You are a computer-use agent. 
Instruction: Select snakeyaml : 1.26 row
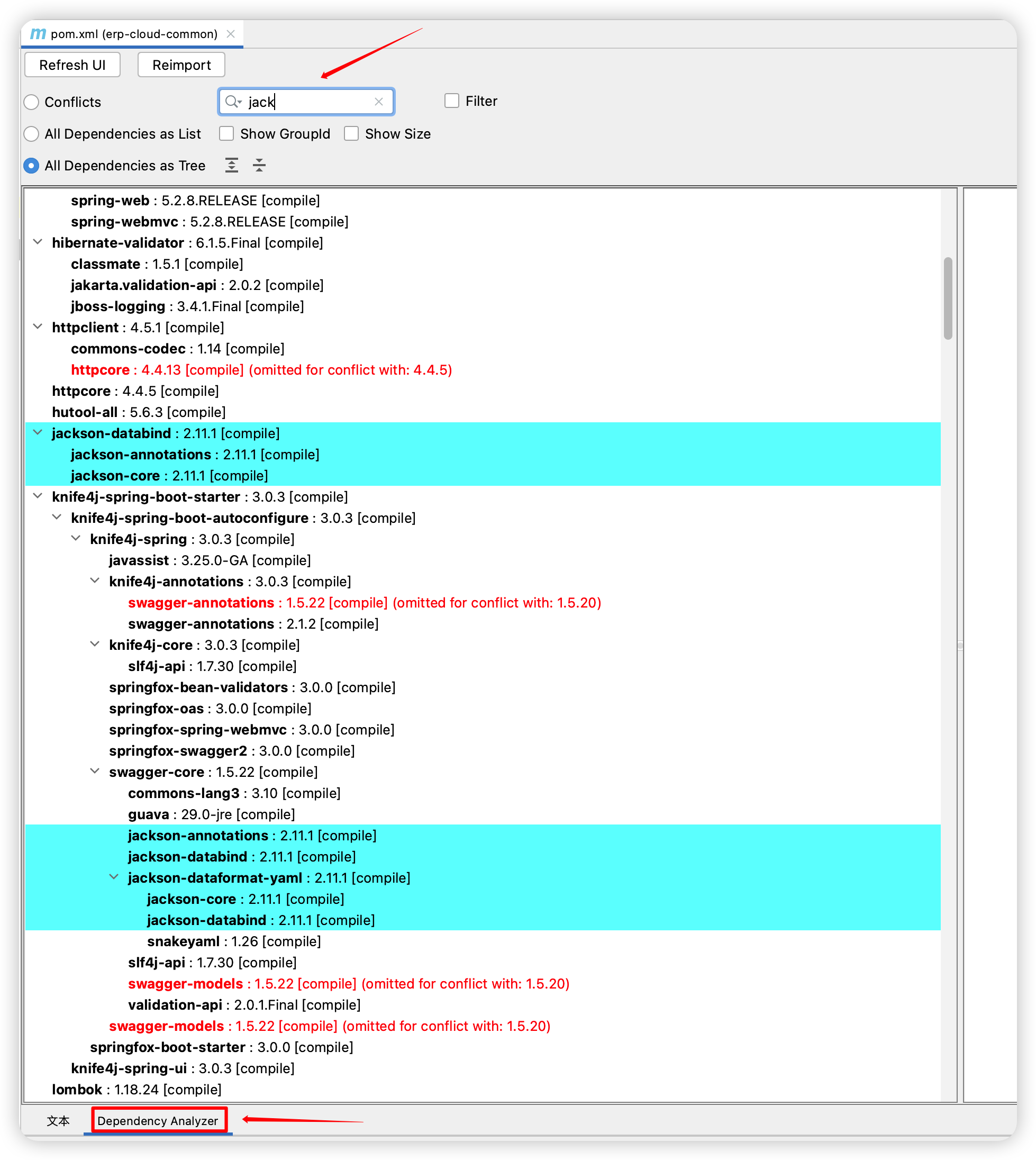click(234, 941)
